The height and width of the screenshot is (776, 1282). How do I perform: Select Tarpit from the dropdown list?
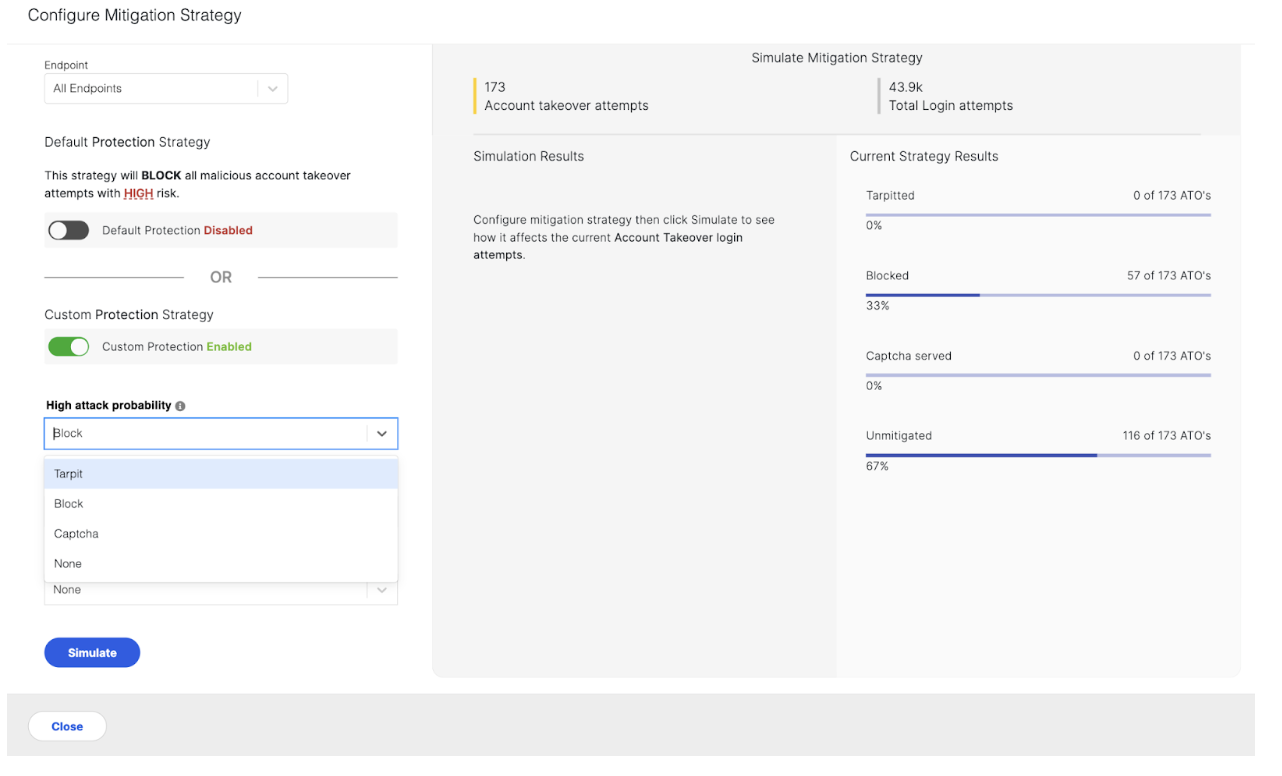point(69,474)
